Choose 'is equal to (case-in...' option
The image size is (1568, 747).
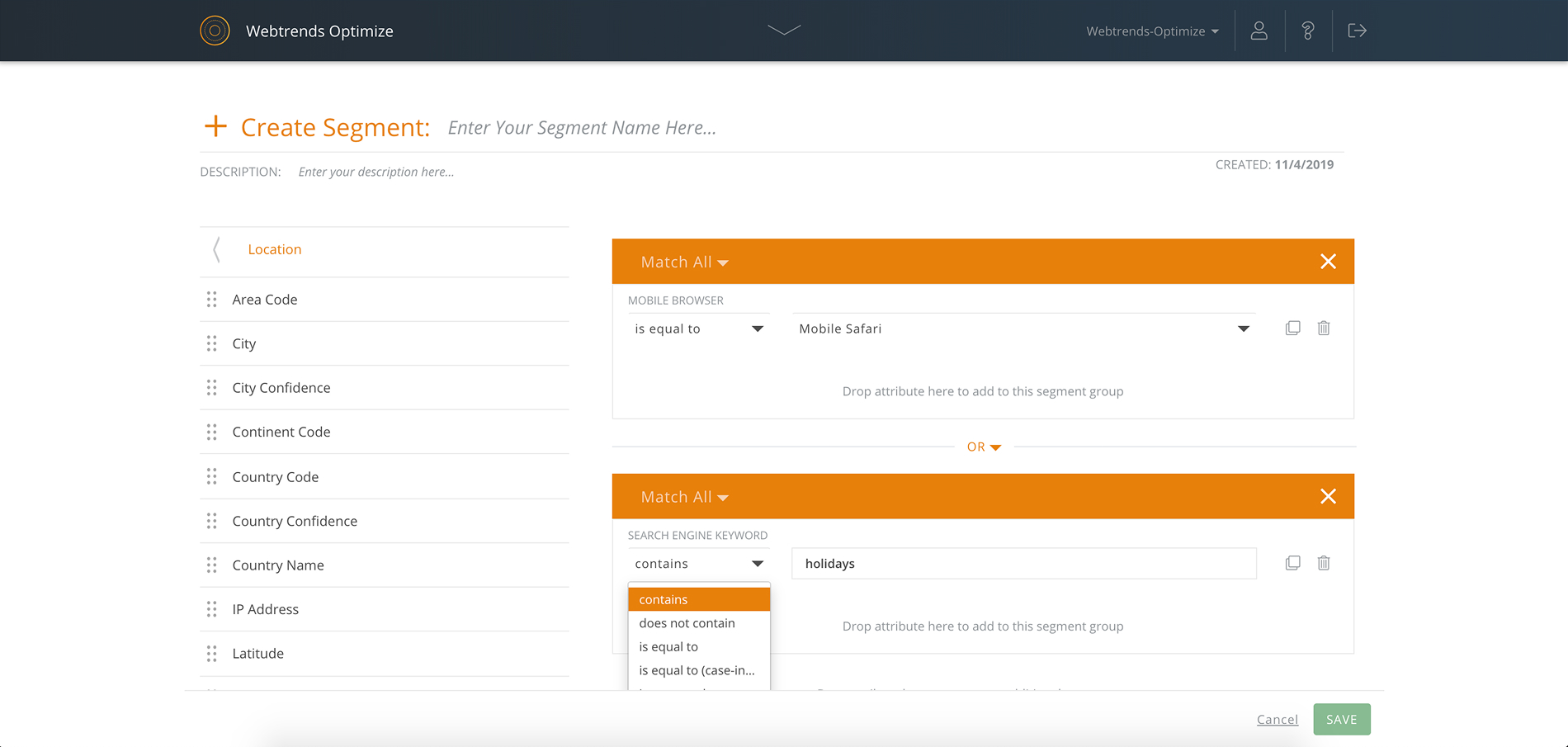coord(699,670)
